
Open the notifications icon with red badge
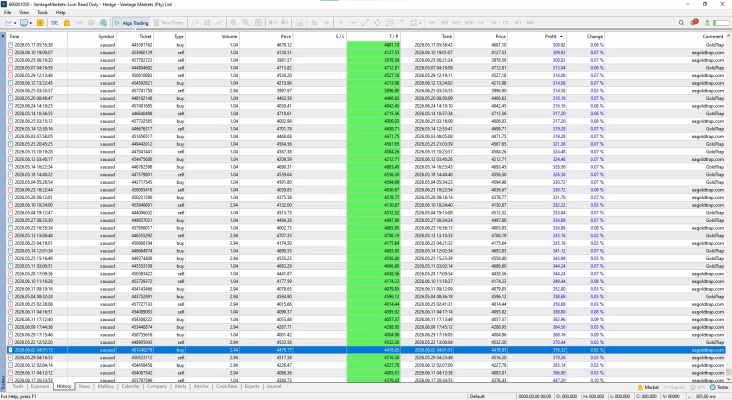695,22
